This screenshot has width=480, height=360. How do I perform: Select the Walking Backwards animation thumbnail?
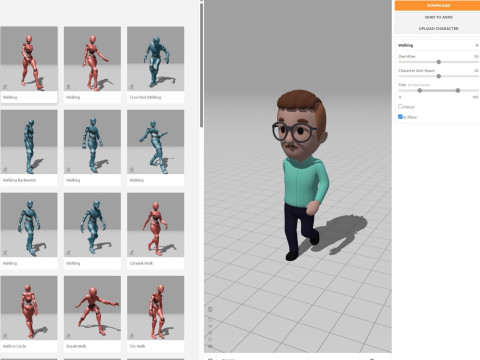tap(29, 142)
